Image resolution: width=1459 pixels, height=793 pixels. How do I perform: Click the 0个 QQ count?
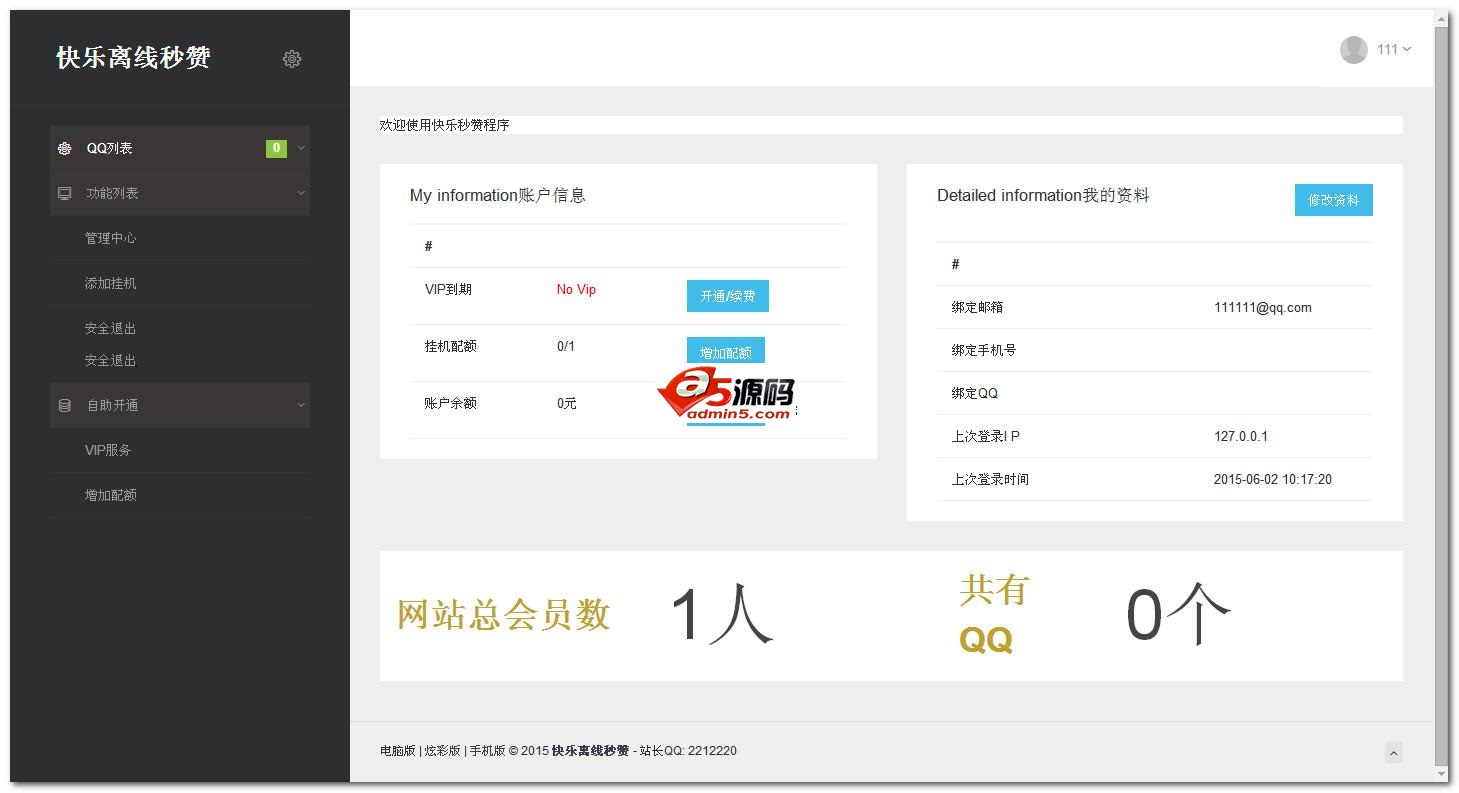[1178, 614]
